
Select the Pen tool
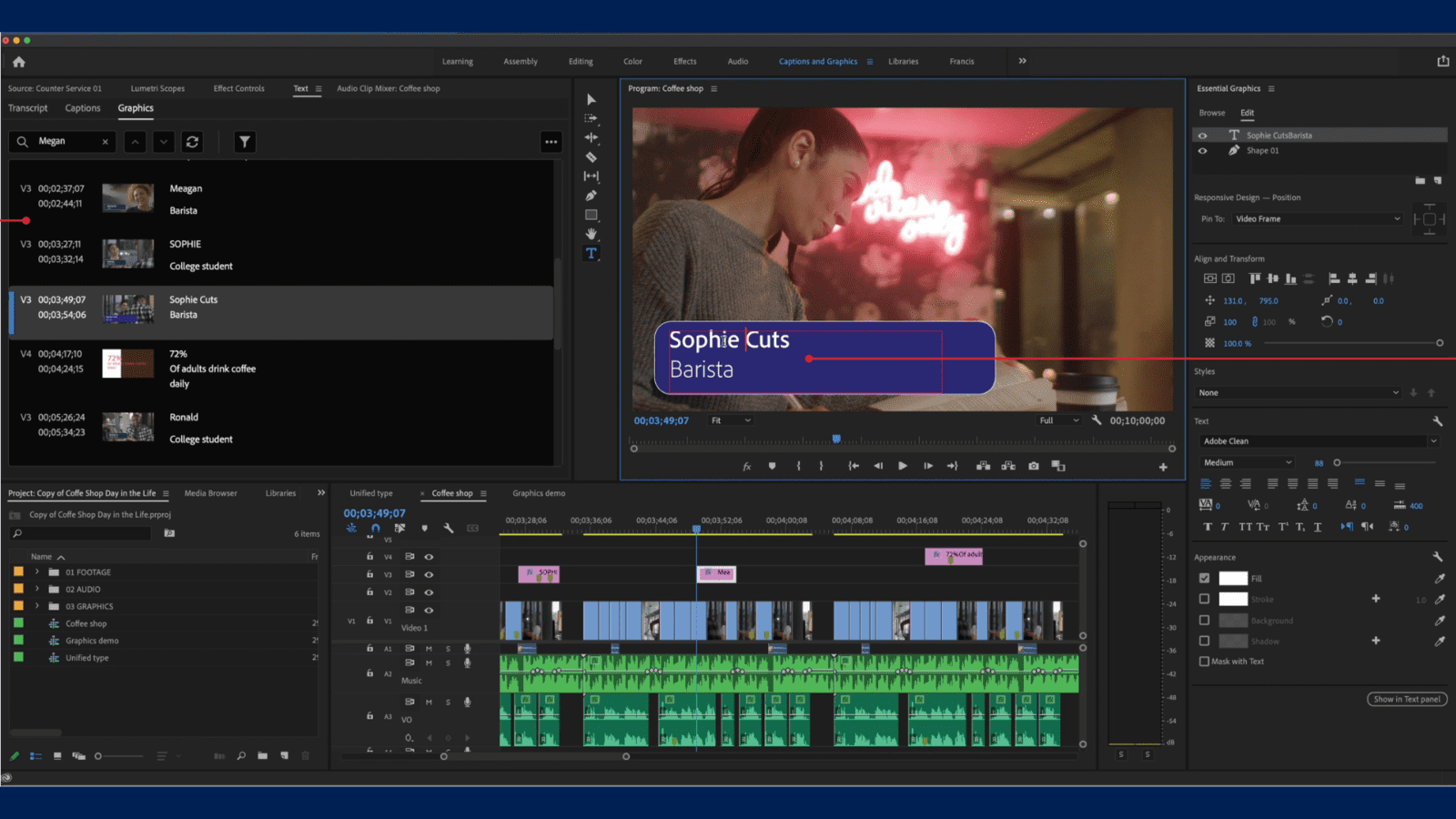tap(591, 196)
